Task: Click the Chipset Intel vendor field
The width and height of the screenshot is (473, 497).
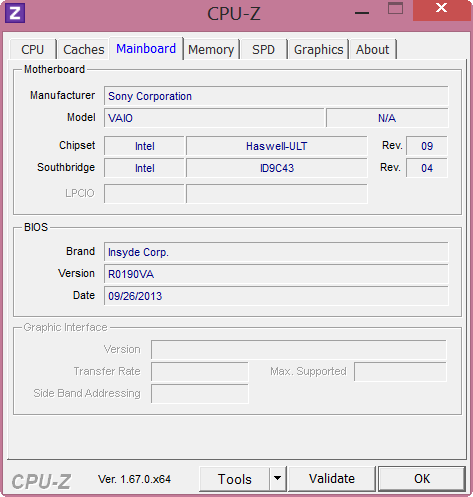Action: coord(144,146)
